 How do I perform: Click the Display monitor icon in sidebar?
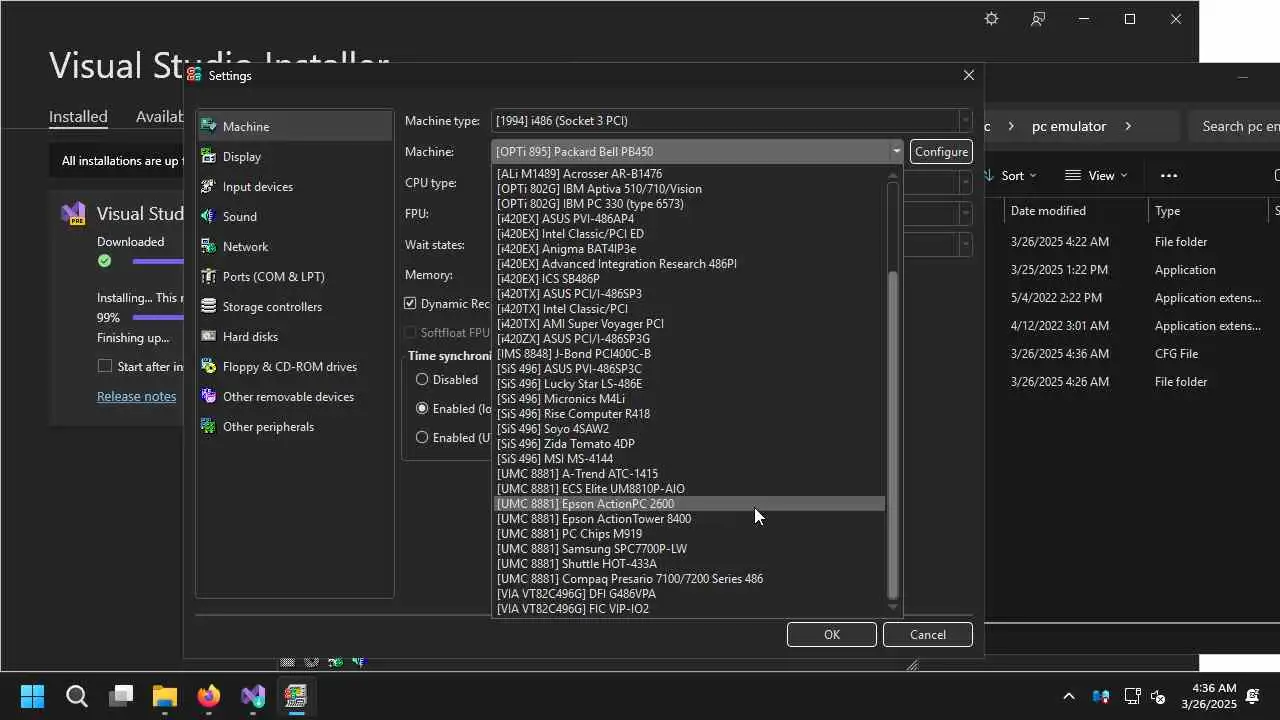click(x=208, y=156)
